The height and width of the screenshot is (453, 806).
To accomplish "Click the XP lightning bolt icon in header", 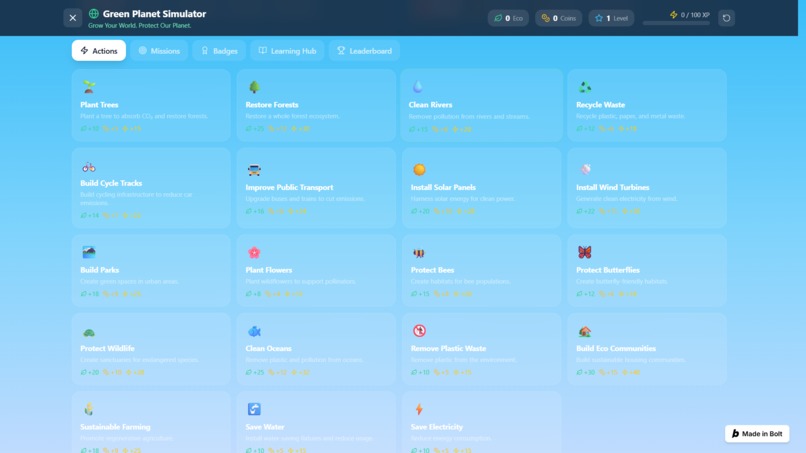I will [673, 14].
